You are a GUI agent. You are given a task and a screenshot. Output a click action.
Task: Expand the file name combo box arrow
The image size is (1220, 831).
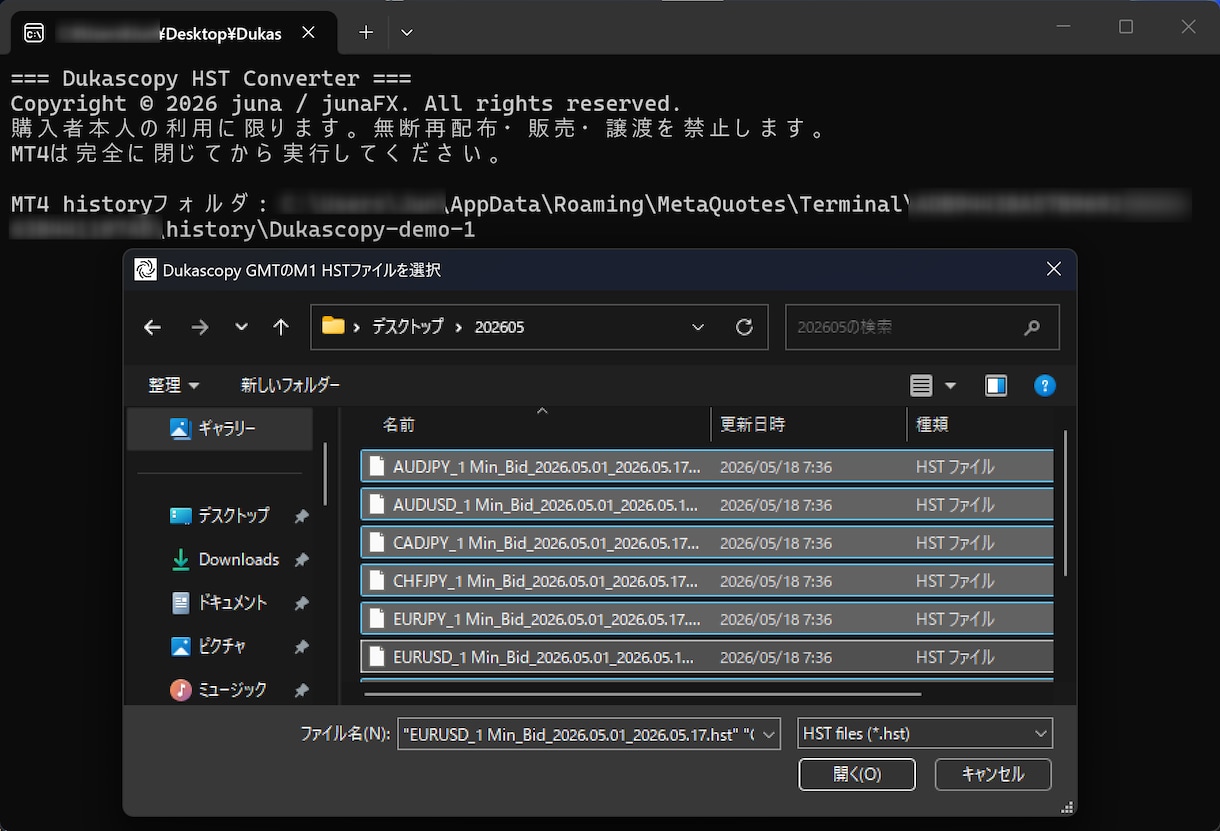770,734
